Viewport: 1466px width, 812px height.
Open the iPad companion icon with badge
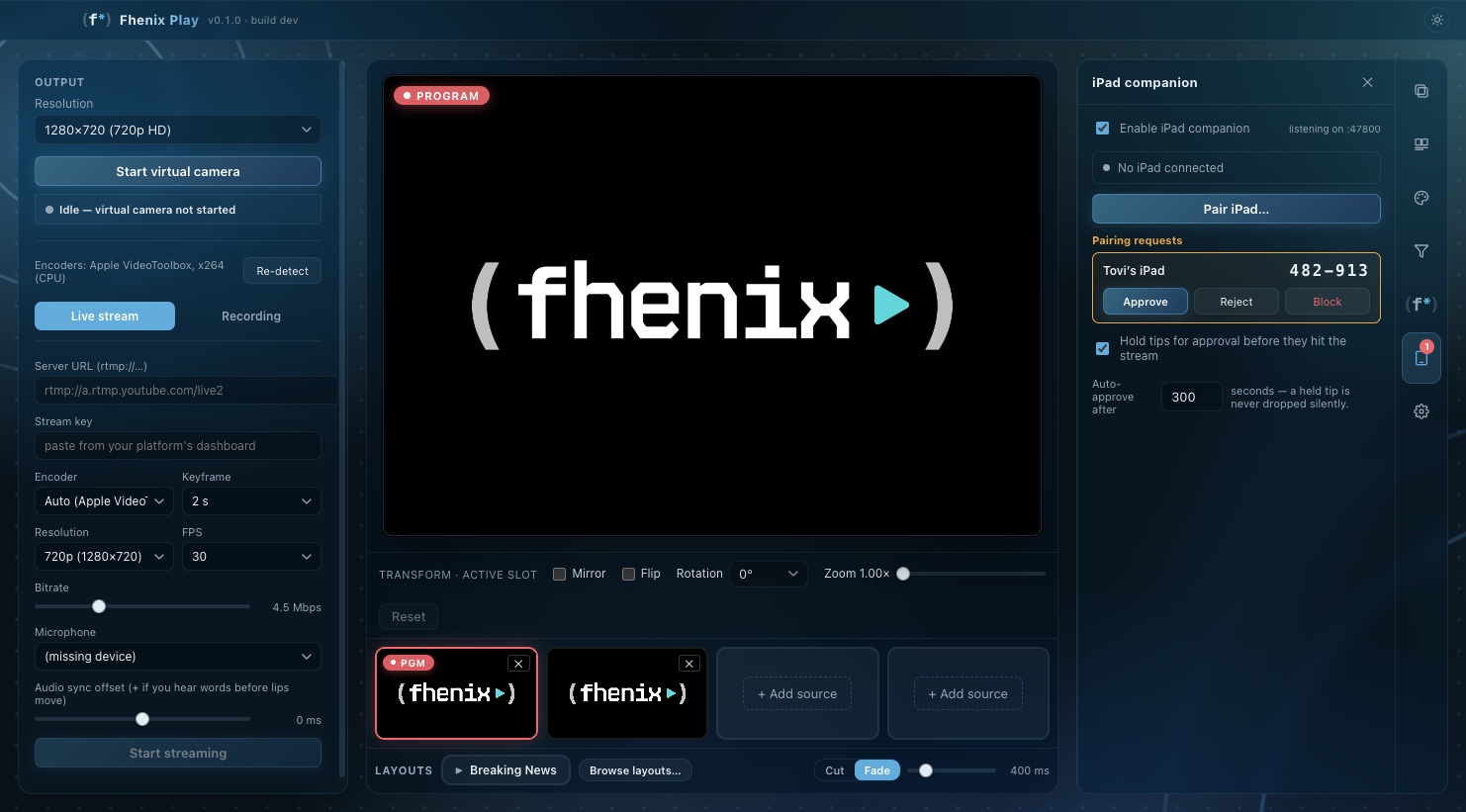pyautogui.click(x=1421, y=358)
